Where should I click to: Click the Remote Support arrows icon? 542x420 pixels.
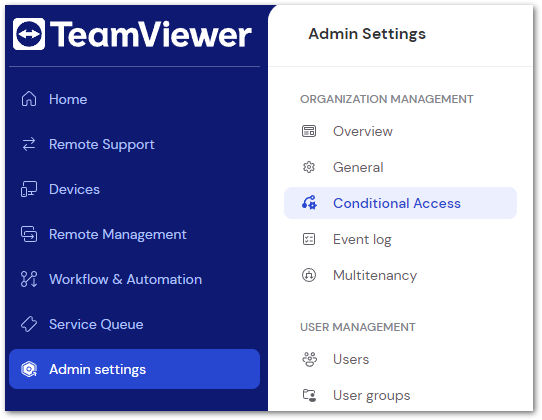coord(29,144)
